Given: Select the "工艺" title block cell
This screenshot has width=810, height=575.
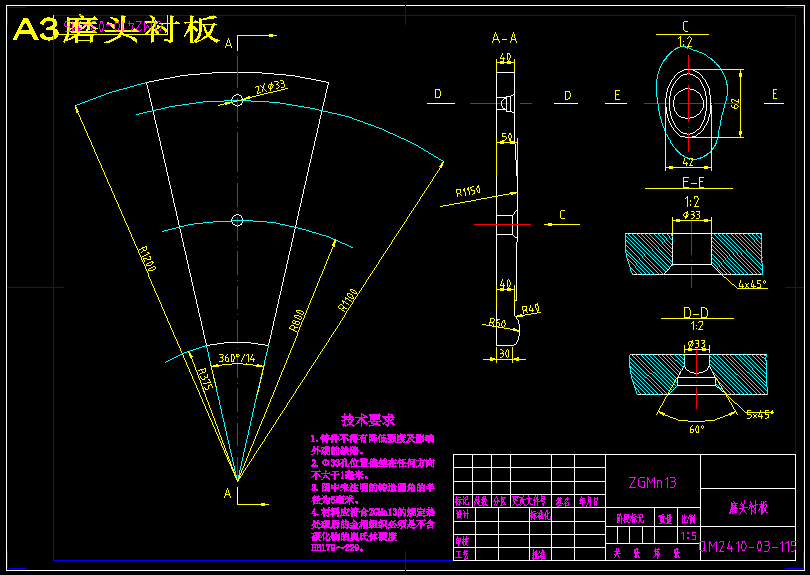Looking at the screenshot, I should click(x=462, y=554).
